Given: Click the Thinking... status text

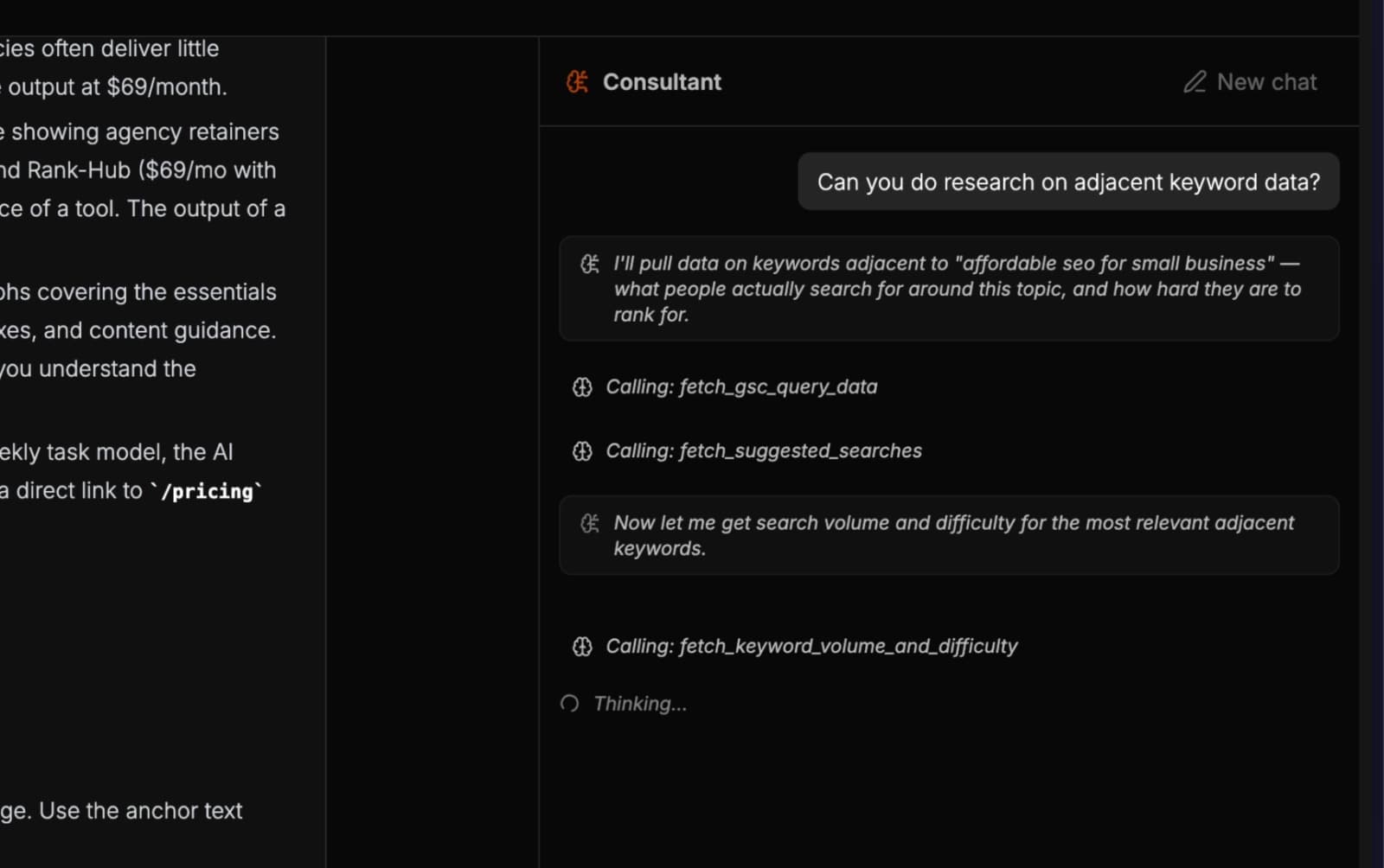Looking at the screenshot, I should pyautogui.click(x=640, y=704).
